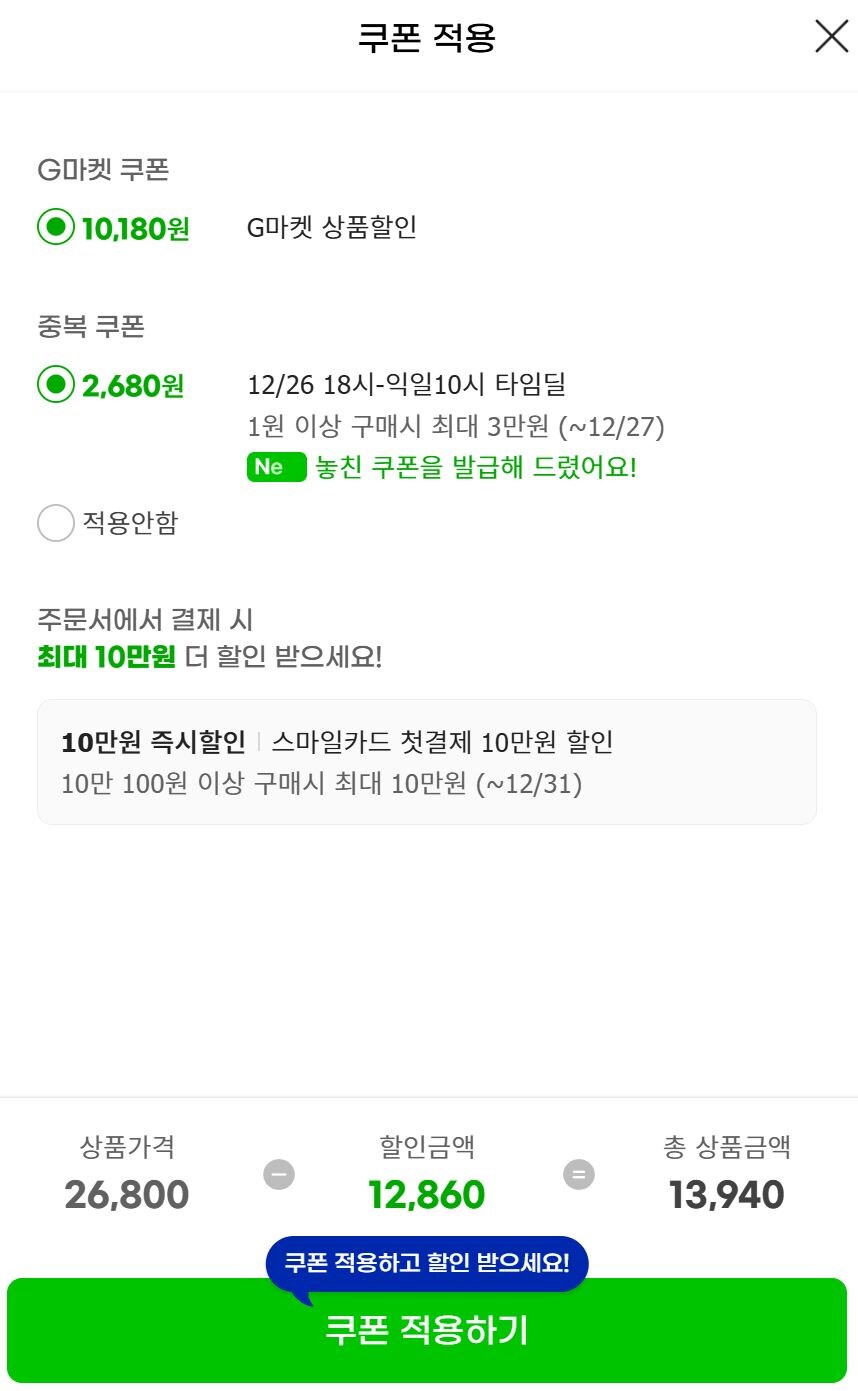Click the 쿠폰 적용 dialog title
This screenshot has width=858, height=1391.
pos(428,37)
